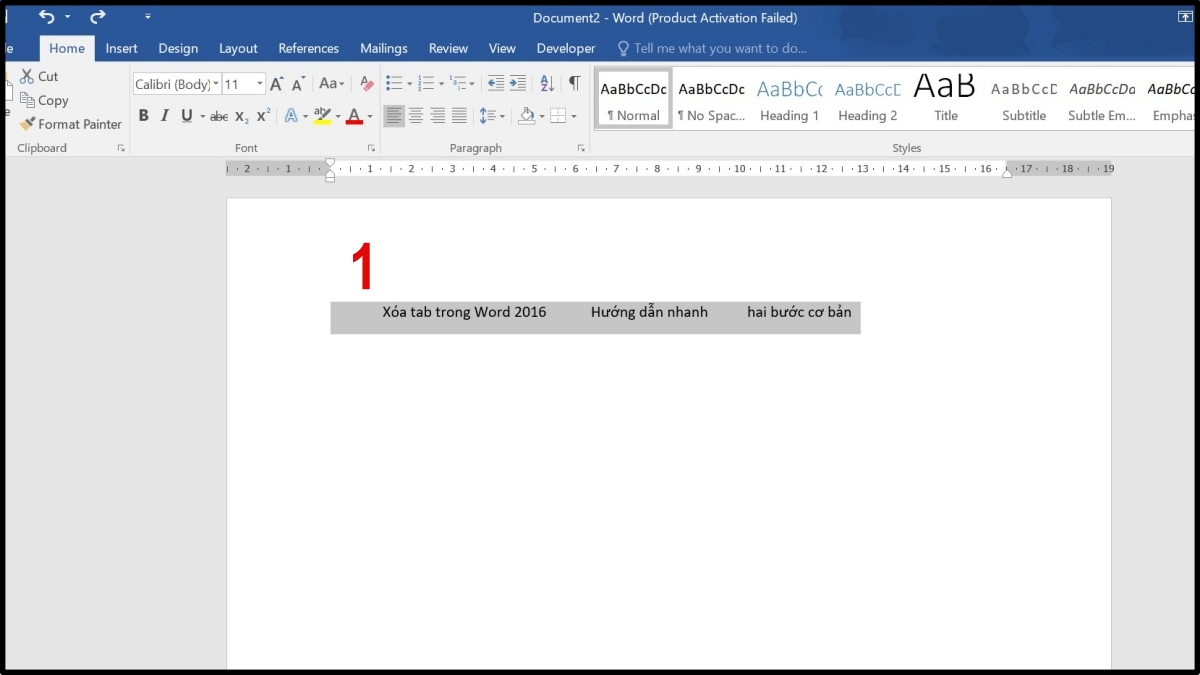Toggle the bulleted list
The image size is (1200, 675).
[394, 84]
